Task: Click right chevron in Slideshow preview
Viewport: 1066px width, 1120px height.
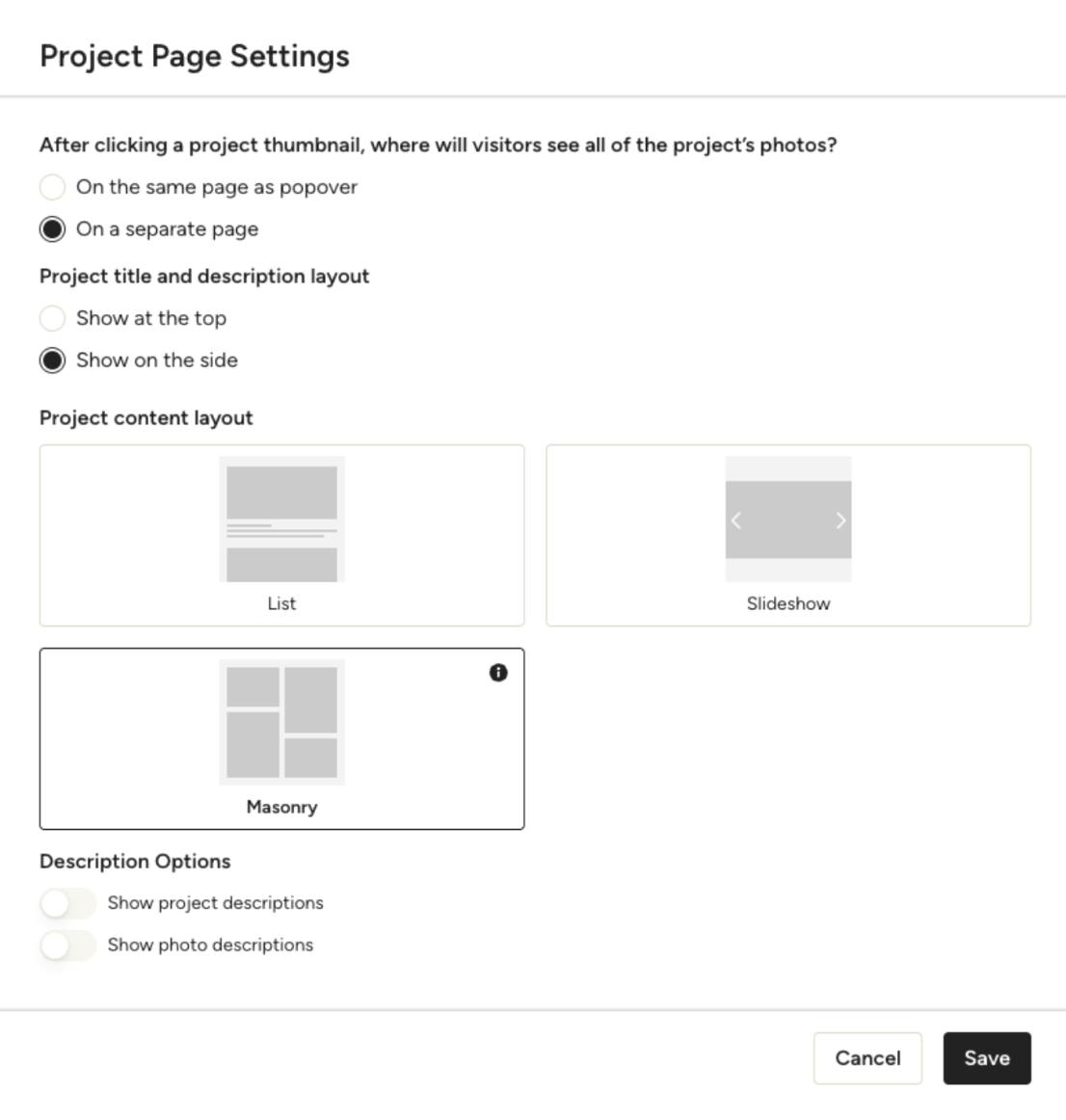Action: tap(840, 520)
